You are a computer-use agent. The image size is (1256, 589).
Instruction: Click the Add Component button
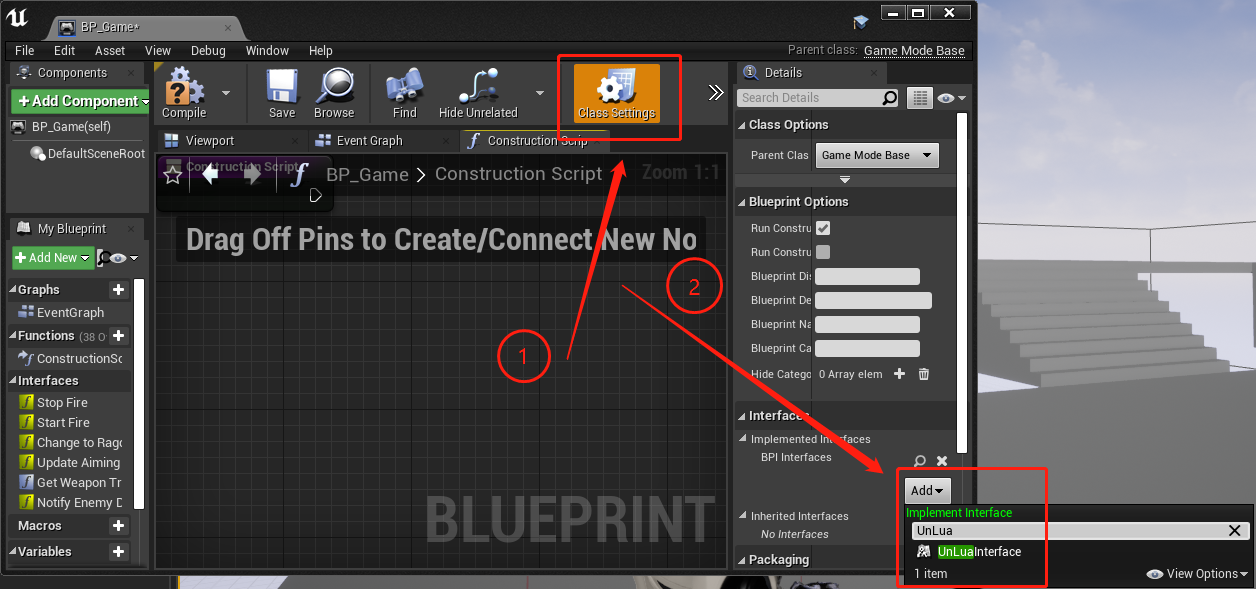click(x=81, y=101)
